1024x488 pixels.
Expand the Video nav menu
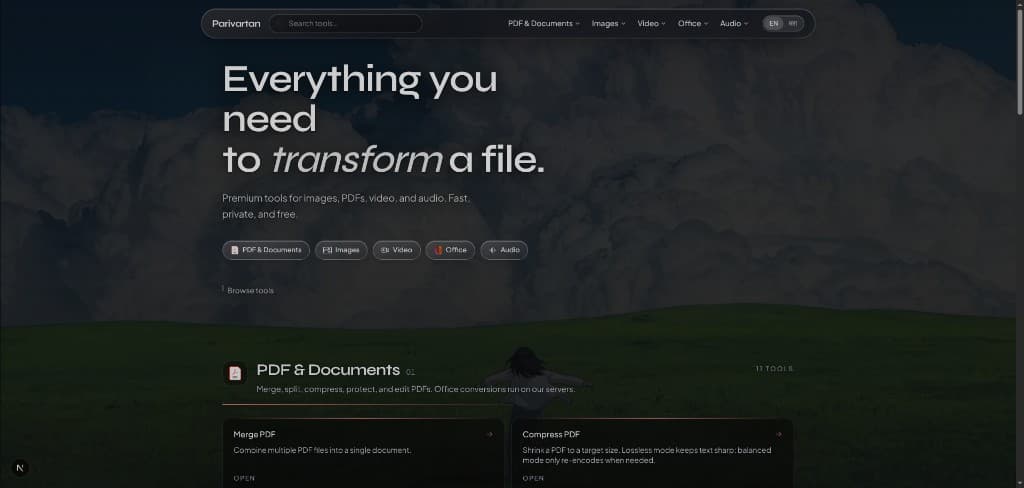[651, 24]
